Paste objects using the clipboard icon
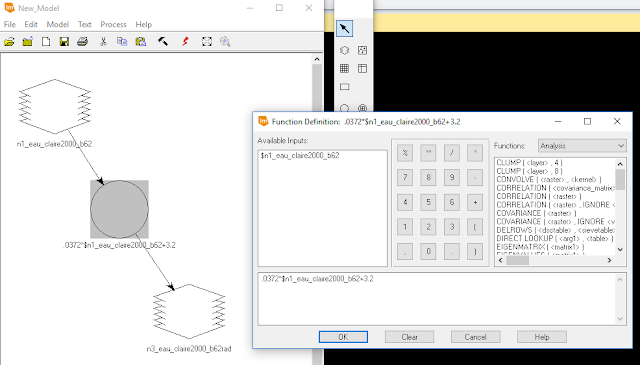 click(x=141, y=42)
